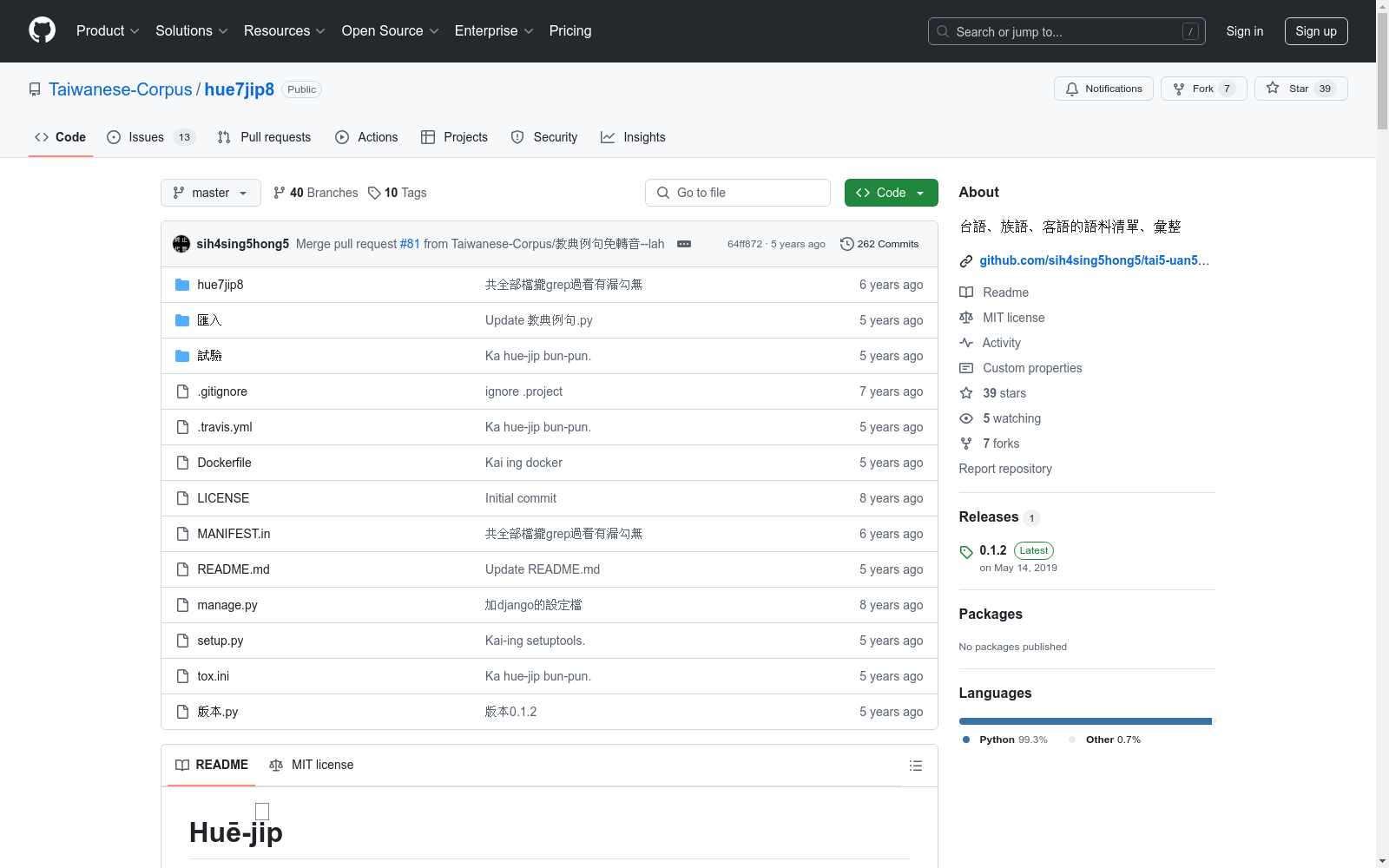Click Report repository link
The image size is (1389, 868).
(1005, 469)
